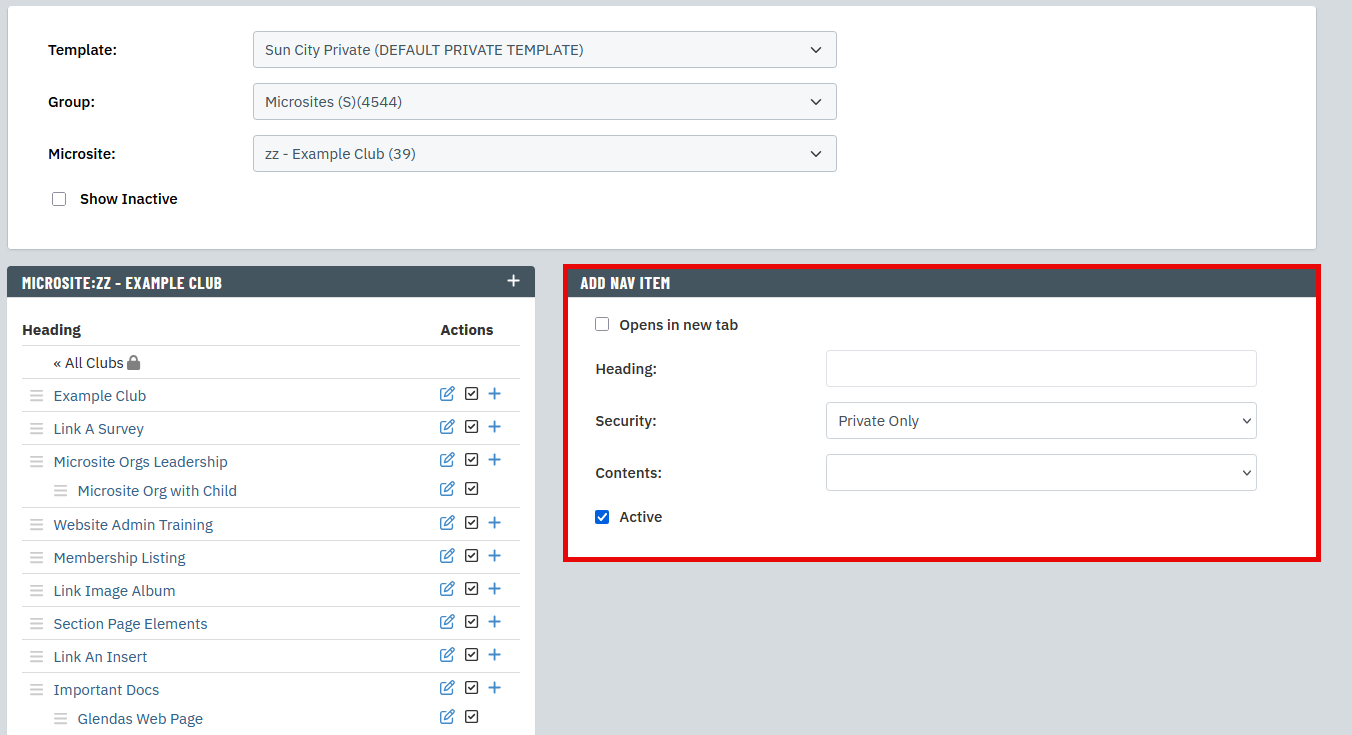
Task: Uncheck the Active checkbox
Action: pyautogui.click(x=602, y=517)
